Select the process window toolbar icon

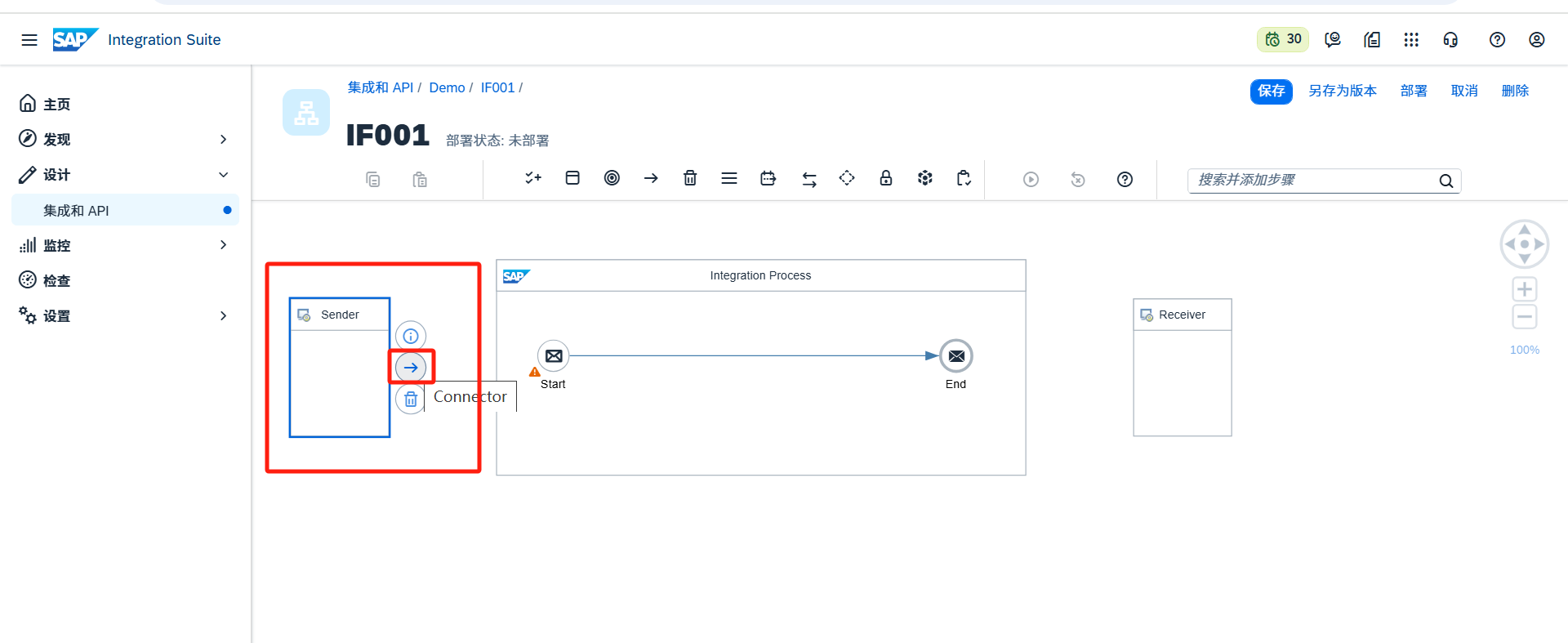[x=572, y=178]
